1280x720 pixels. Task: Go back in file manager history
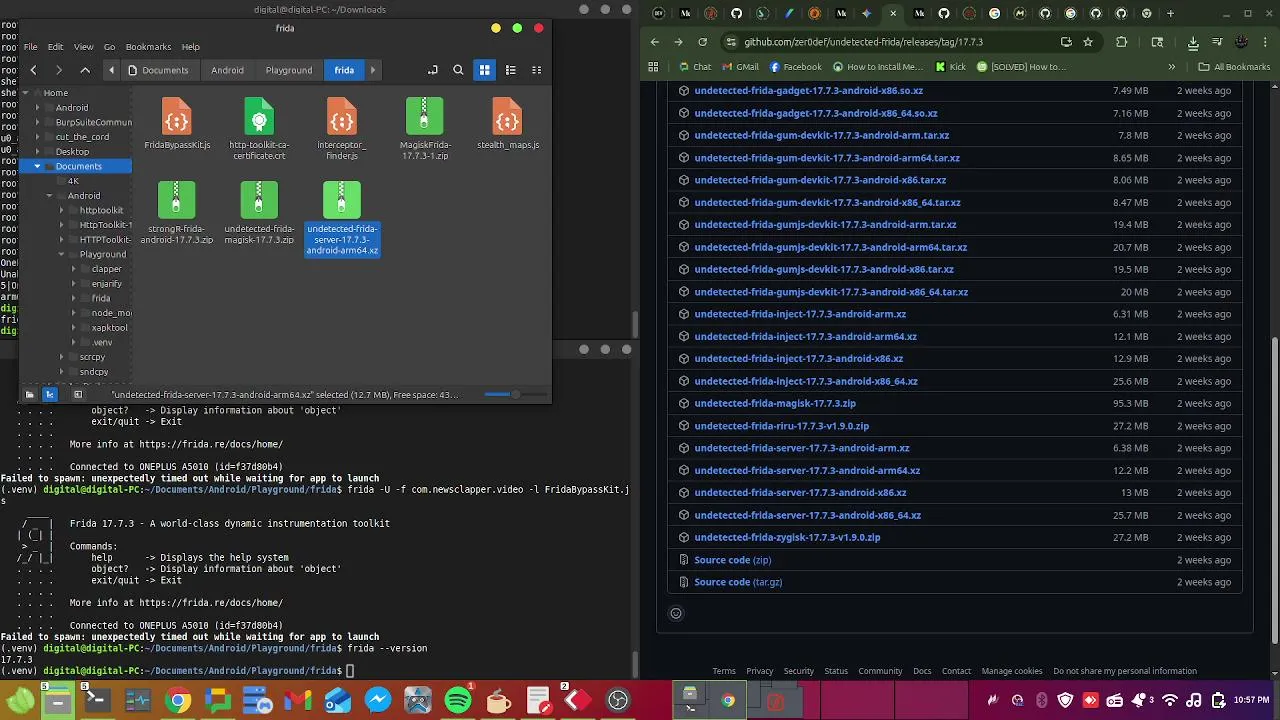click(33, 70)
